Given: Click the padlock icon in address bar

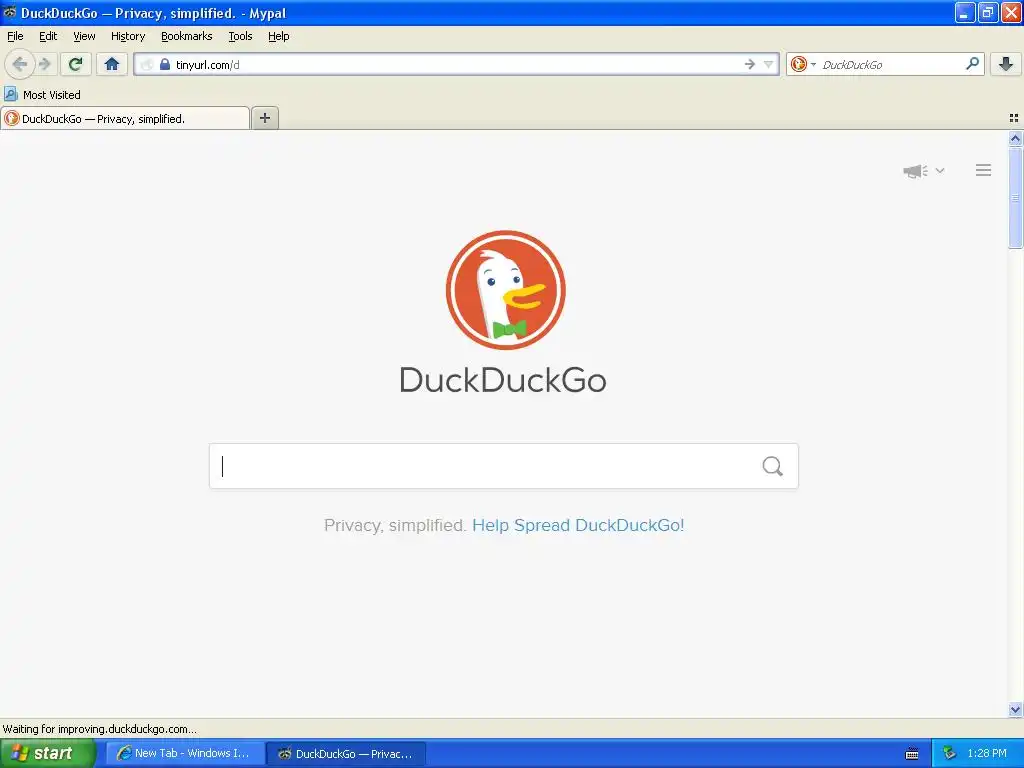Looking at the screenshot, I should point(165,64).
